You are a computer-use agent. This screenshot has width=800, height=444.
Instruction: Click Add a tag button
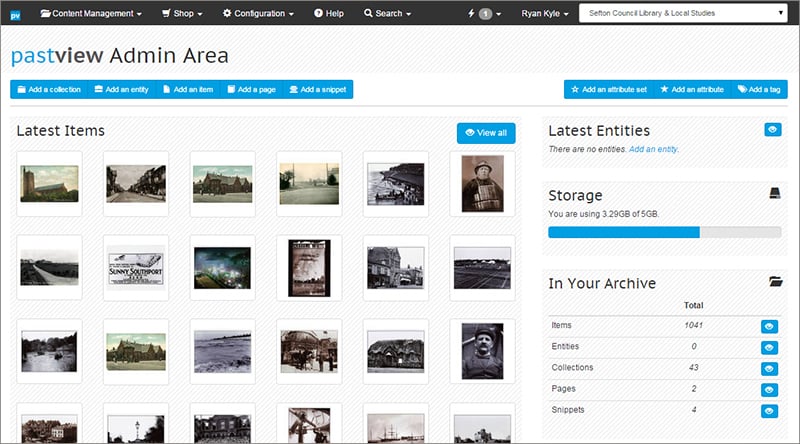759,89
